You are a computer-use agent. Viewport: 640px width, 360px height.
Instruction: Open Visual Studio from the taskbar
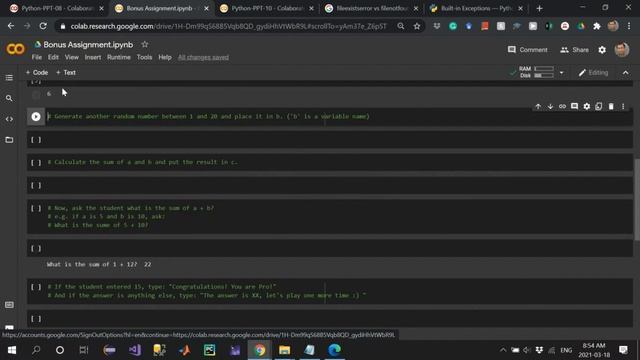[x=135, y=350]
